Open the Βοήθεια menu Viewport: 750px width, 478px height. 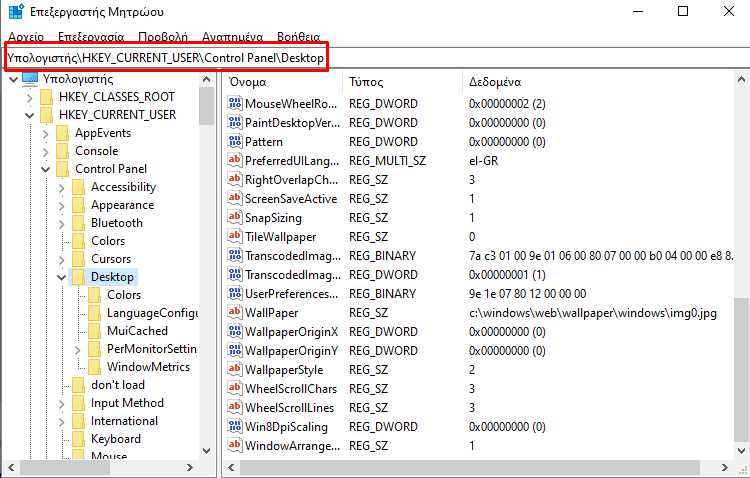(x=298, y=37)
